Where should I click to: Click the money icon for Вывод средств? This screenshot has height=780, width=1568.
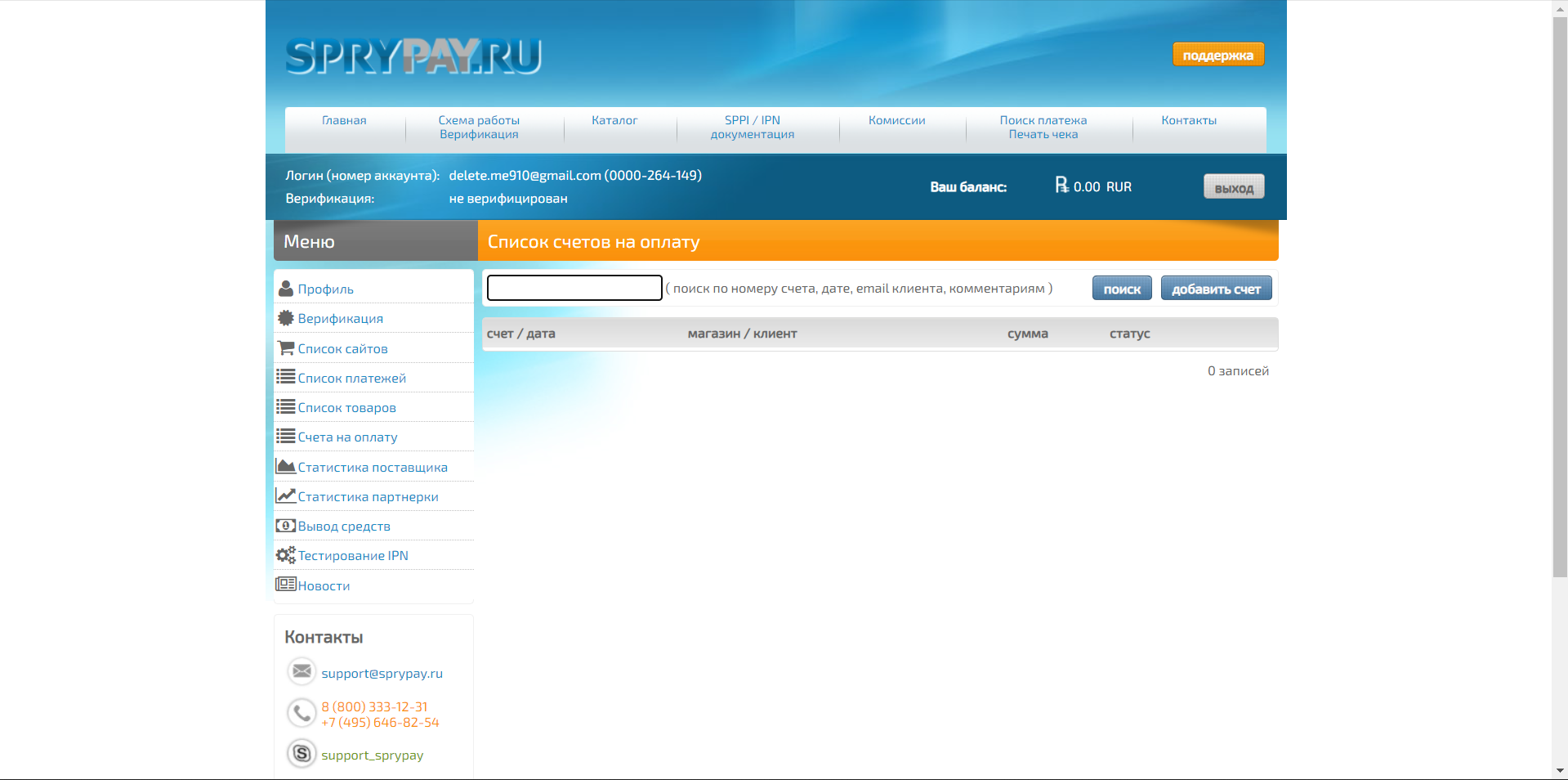tap(286, 526)
